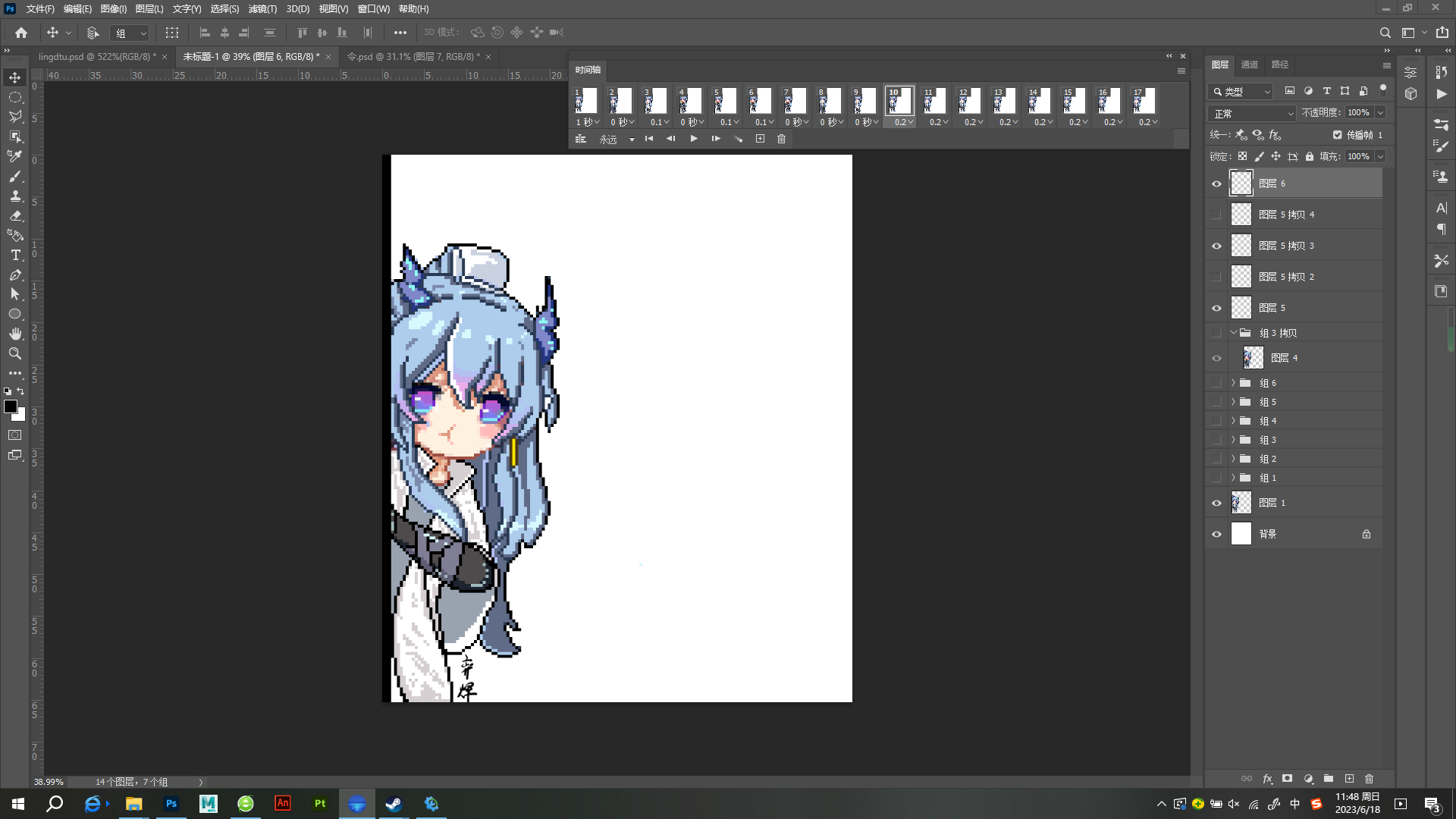Select the Move tool
The image size is (1456, 819).
(15, 77)
